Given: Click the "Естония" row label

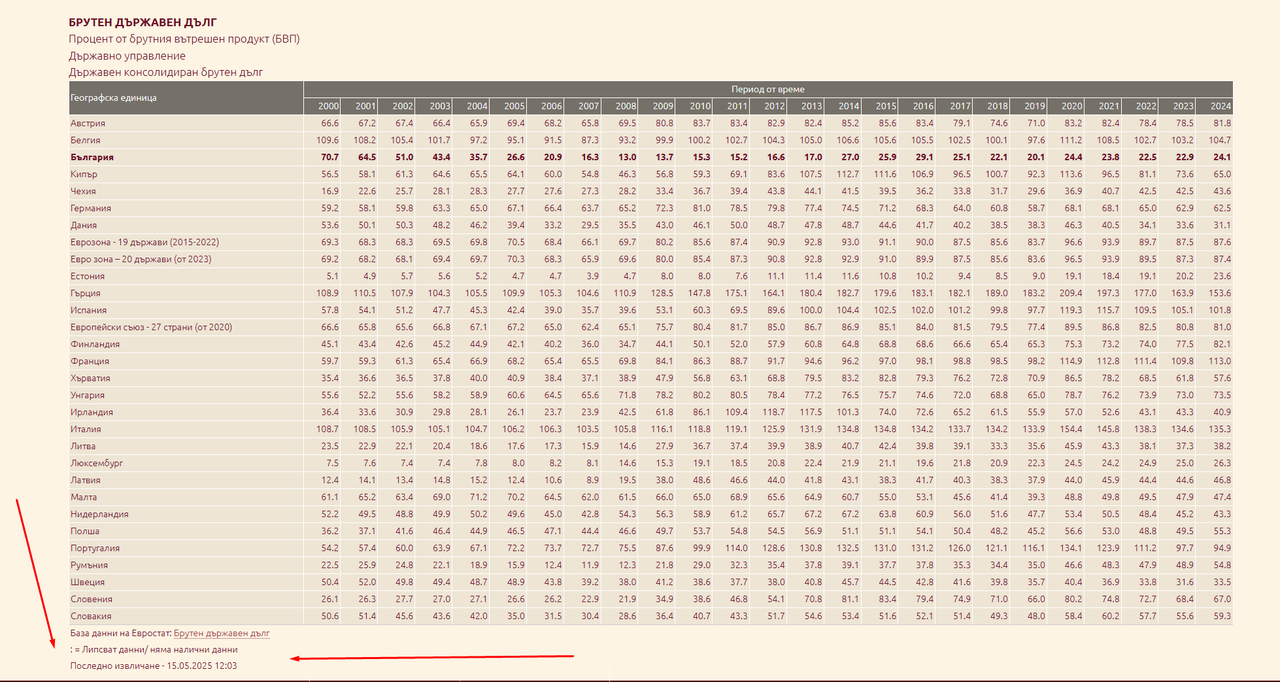Looking at the screenshot, I should coord(88,276).
